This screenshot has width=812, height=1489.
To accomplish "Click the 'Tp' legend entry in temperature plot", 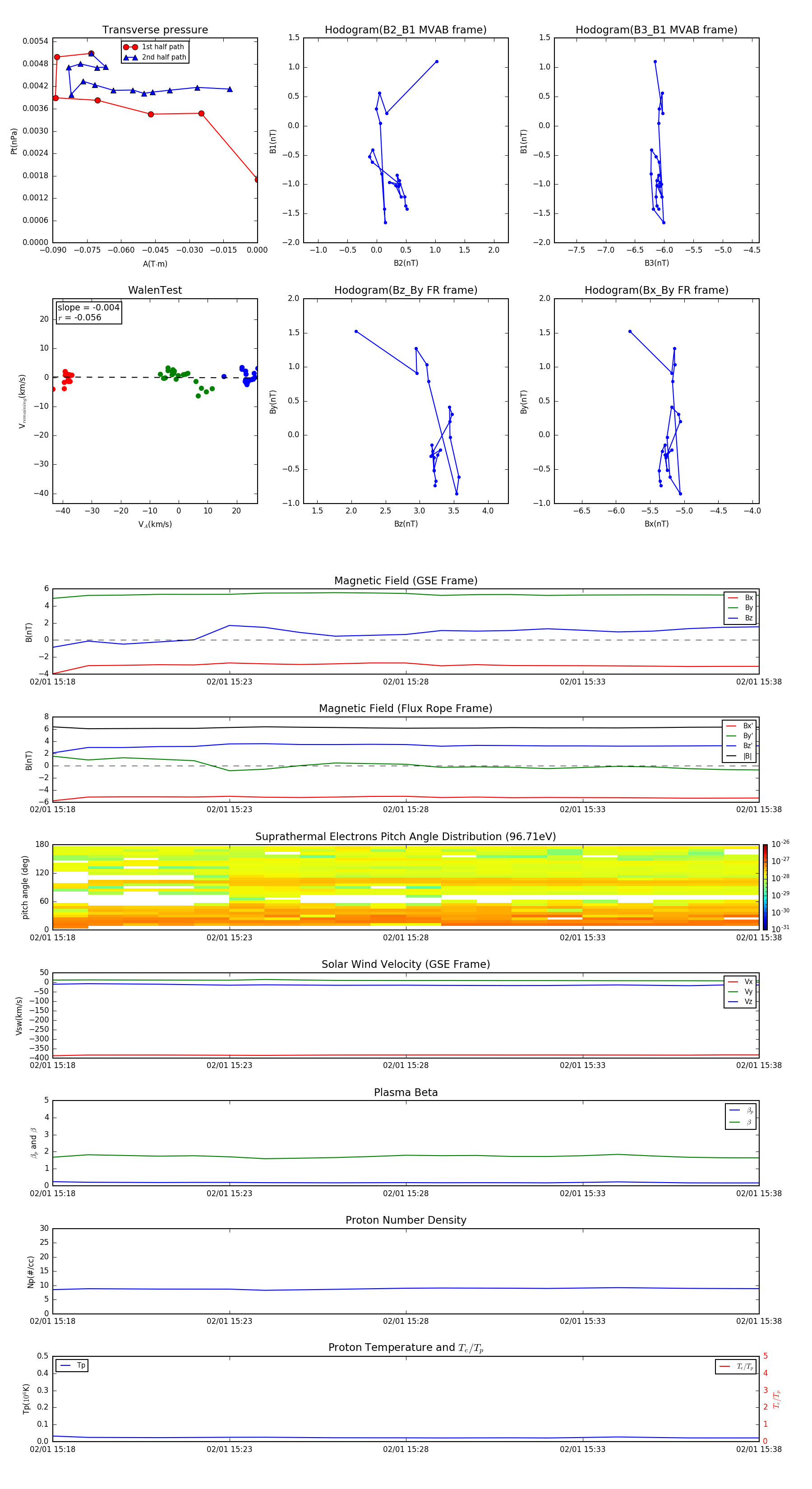I will [x=72, y=1365].
